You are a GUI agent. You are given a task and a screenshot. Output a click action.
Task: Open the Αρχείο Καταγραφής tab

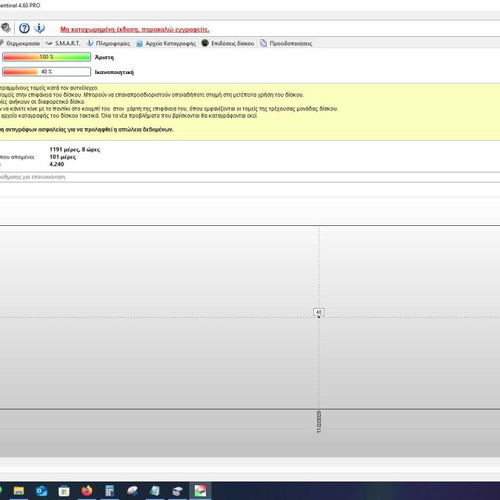pyautogui.click(x=166, y=43)
